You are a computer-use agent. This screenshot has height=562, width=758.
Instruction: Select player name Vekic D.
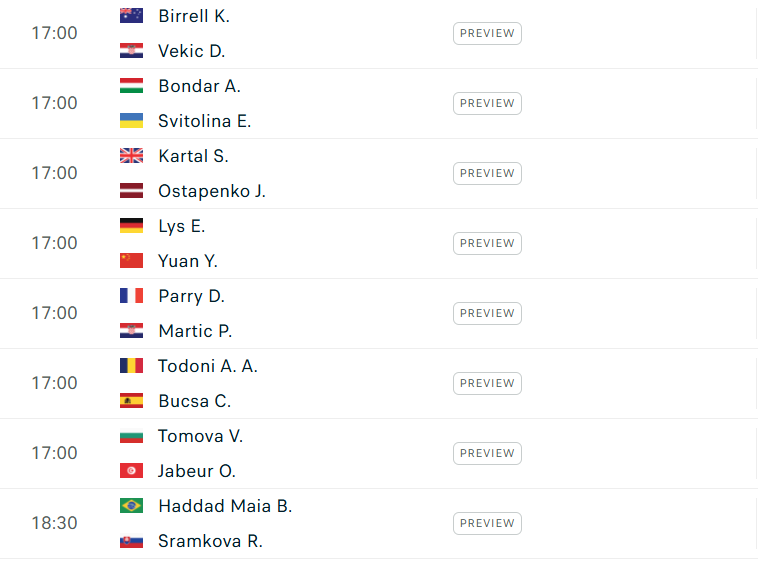[192, 51]
